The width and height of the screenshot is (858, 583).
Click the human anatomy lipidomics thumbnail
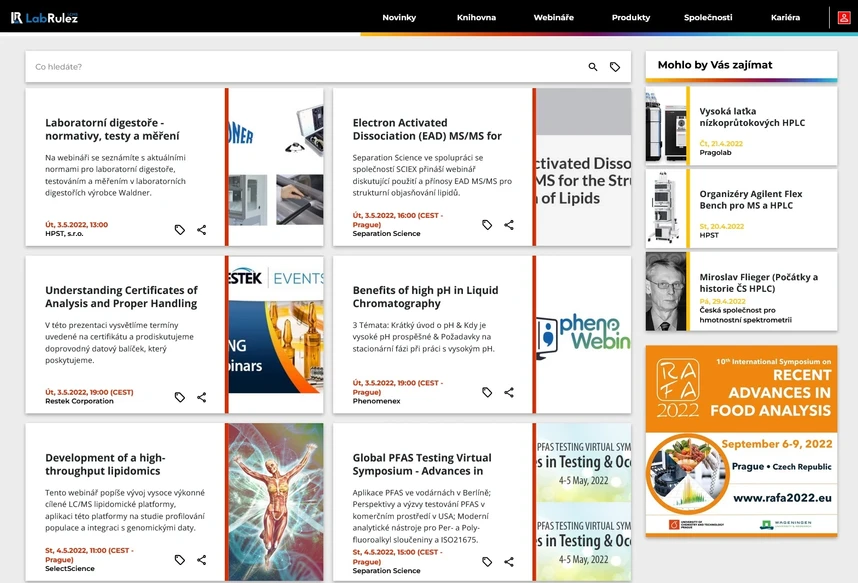(x=276, y=502)
